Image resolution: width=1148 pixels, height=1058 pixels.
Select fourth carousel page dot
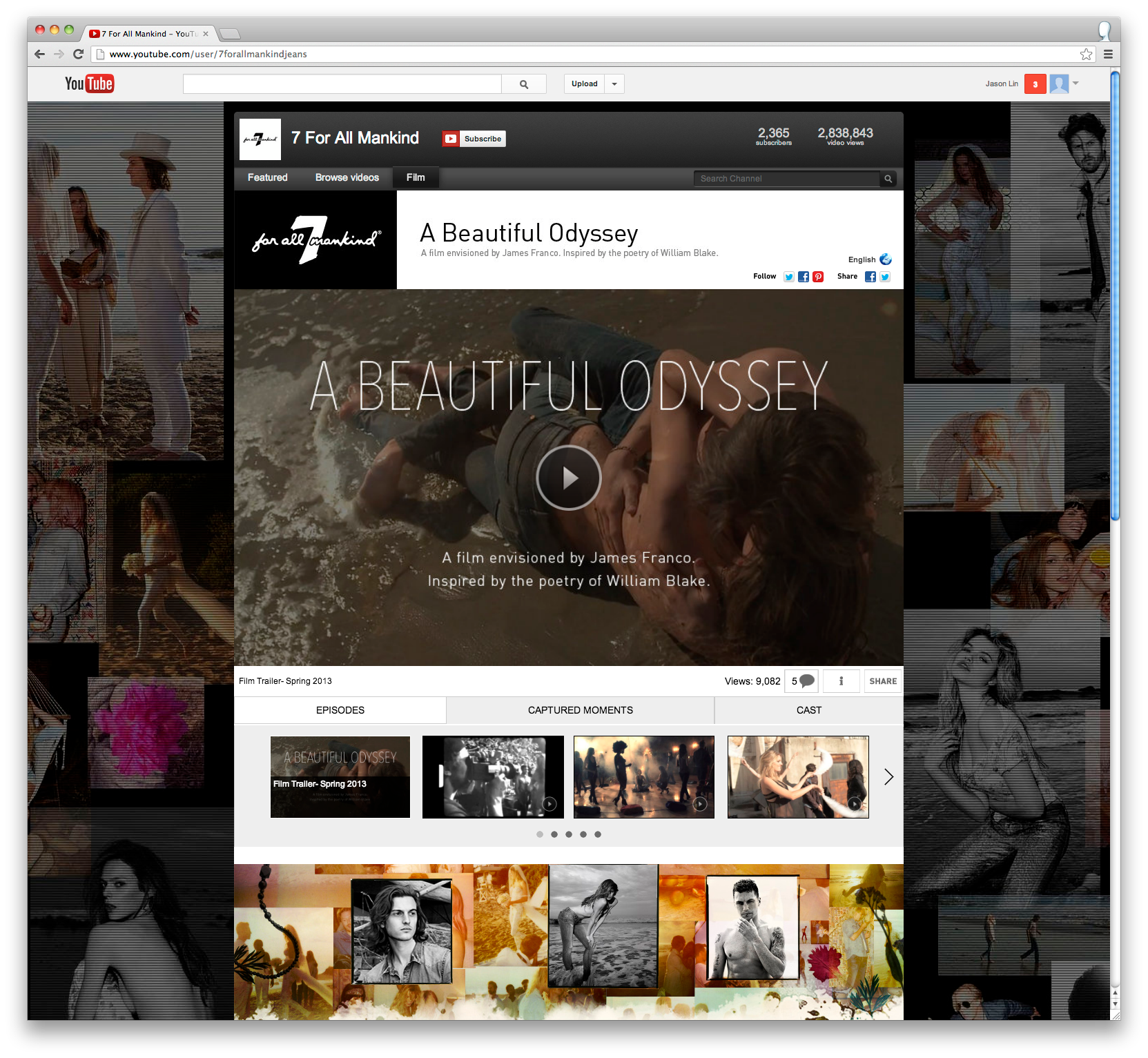click(583, 834)
